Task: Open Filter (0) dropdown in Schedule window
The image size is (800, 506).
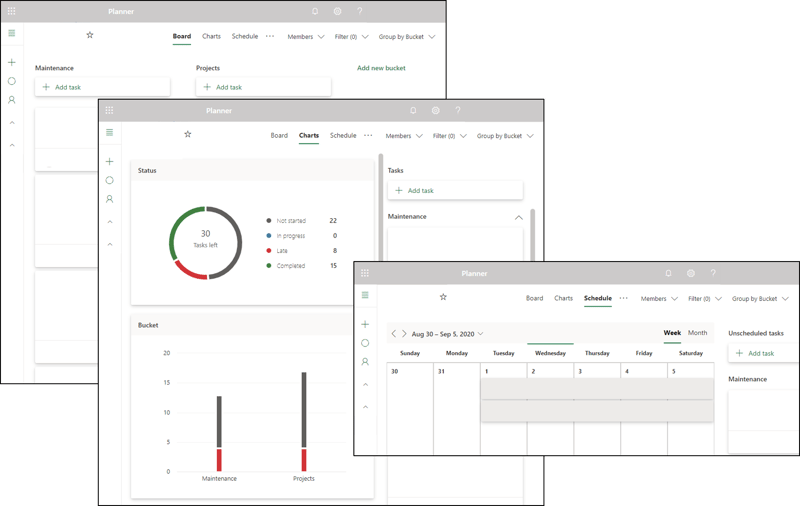Action: (x=705, y=299)
